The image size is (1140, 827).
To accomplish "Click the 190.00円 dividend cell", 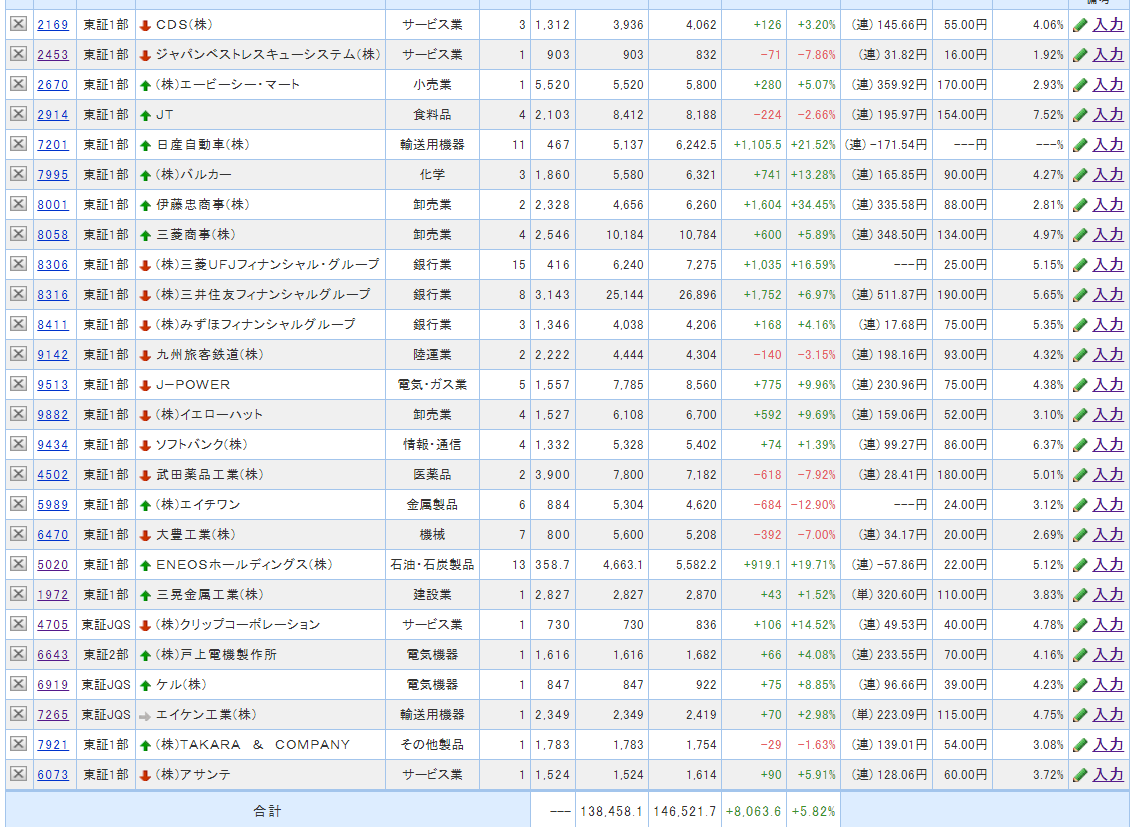I will (x=962, y=295).
